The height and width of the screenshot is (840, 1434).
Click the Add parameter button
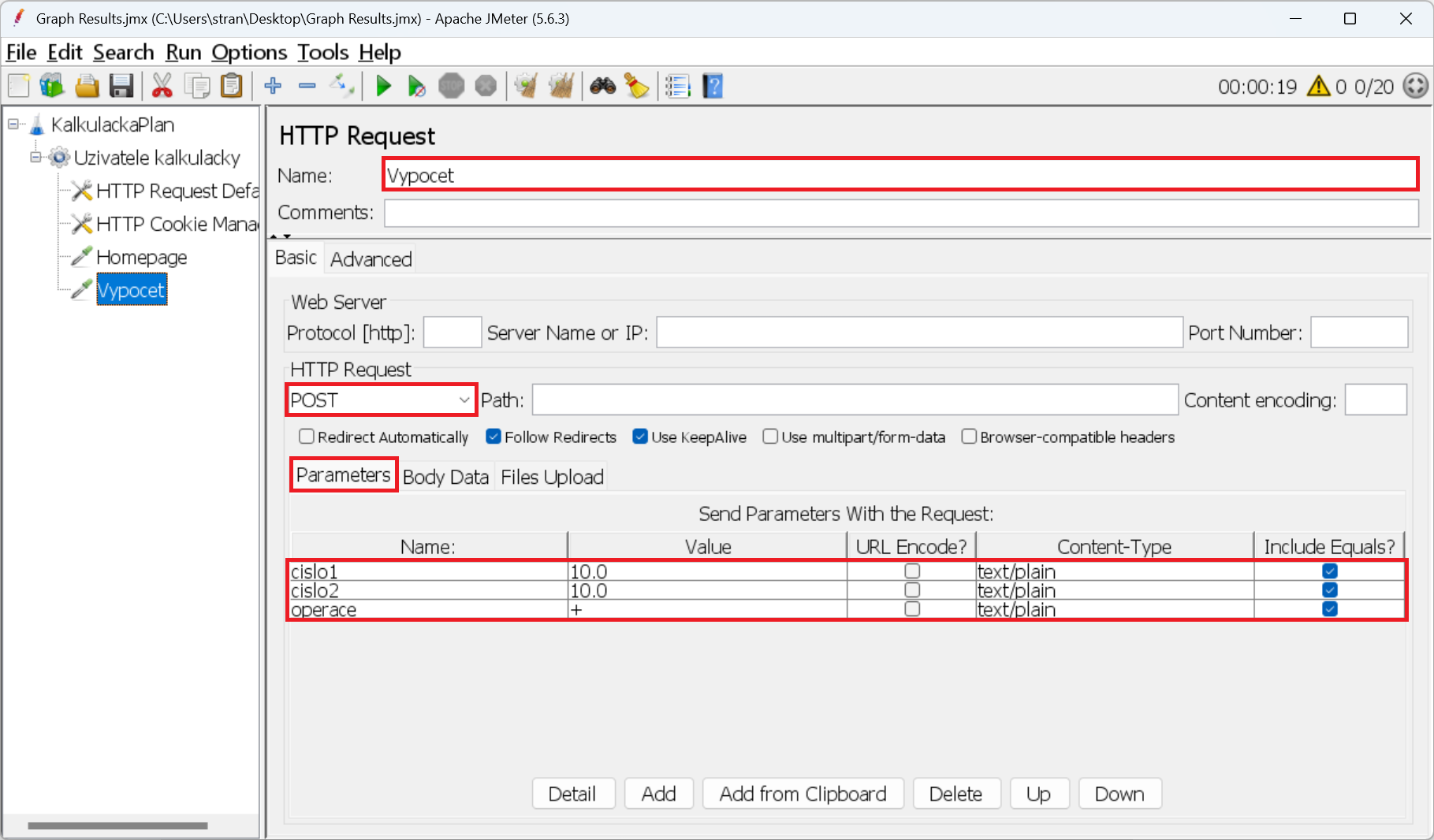pyautogui.click(x=659, y=794)
